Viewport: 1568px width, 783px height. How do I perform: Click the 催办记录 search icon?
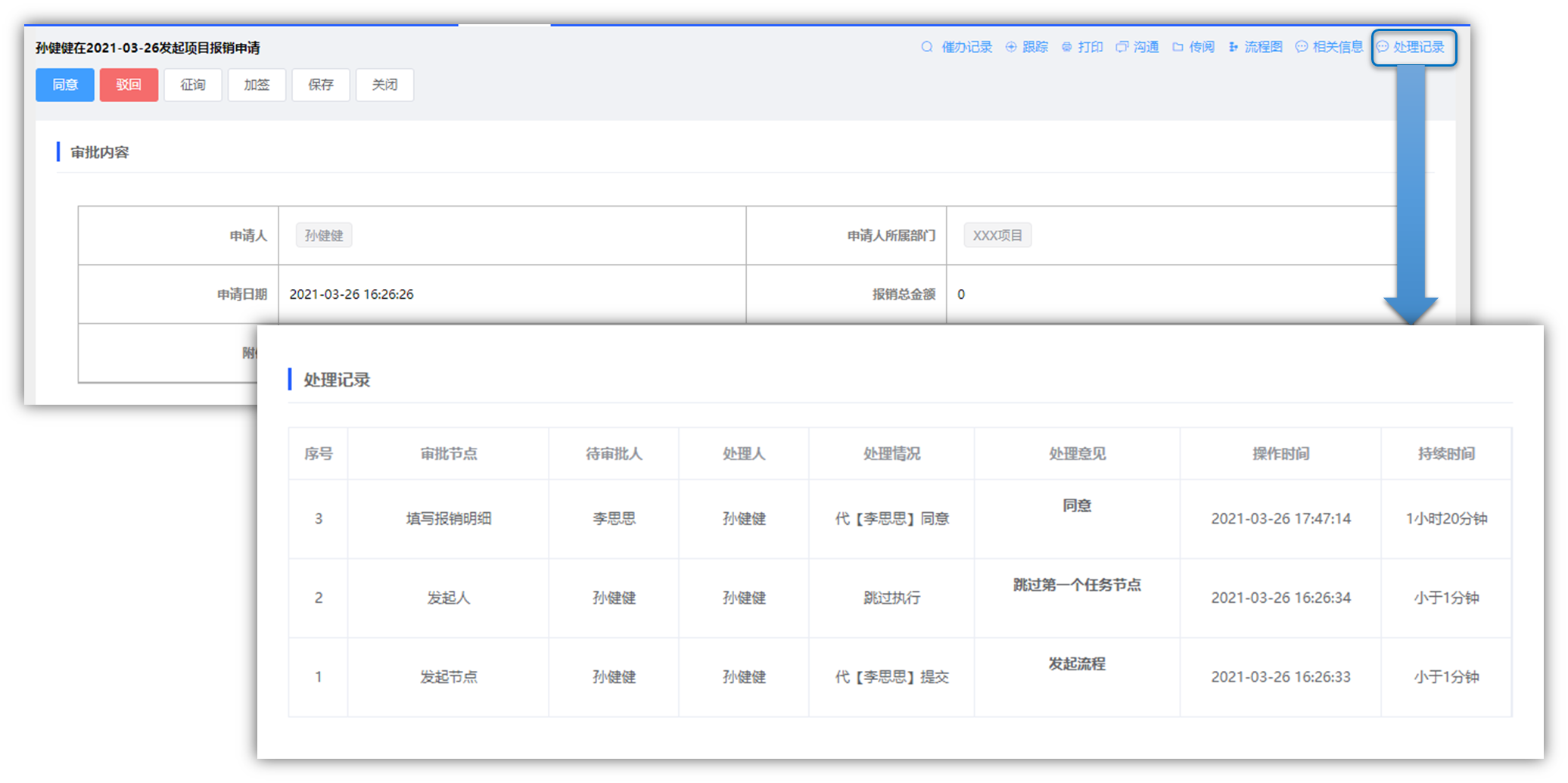pyautogui.click(x=926, y=47)
